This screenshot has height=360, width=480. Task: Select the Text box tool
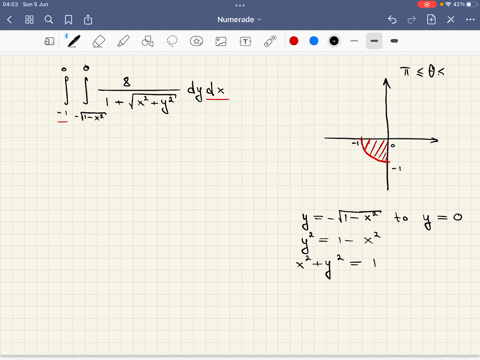coord(245,41)
